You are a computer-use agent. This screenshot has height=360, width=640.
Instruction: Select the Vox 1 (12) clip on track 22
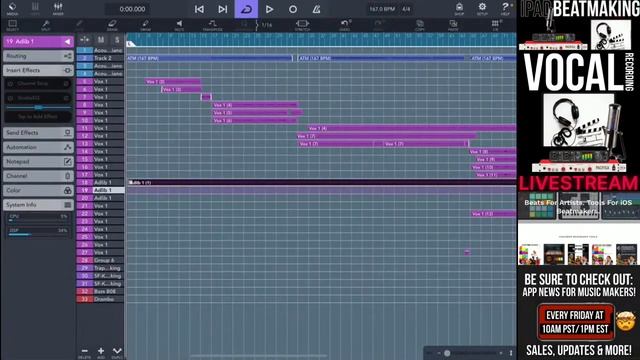(493, 213)
